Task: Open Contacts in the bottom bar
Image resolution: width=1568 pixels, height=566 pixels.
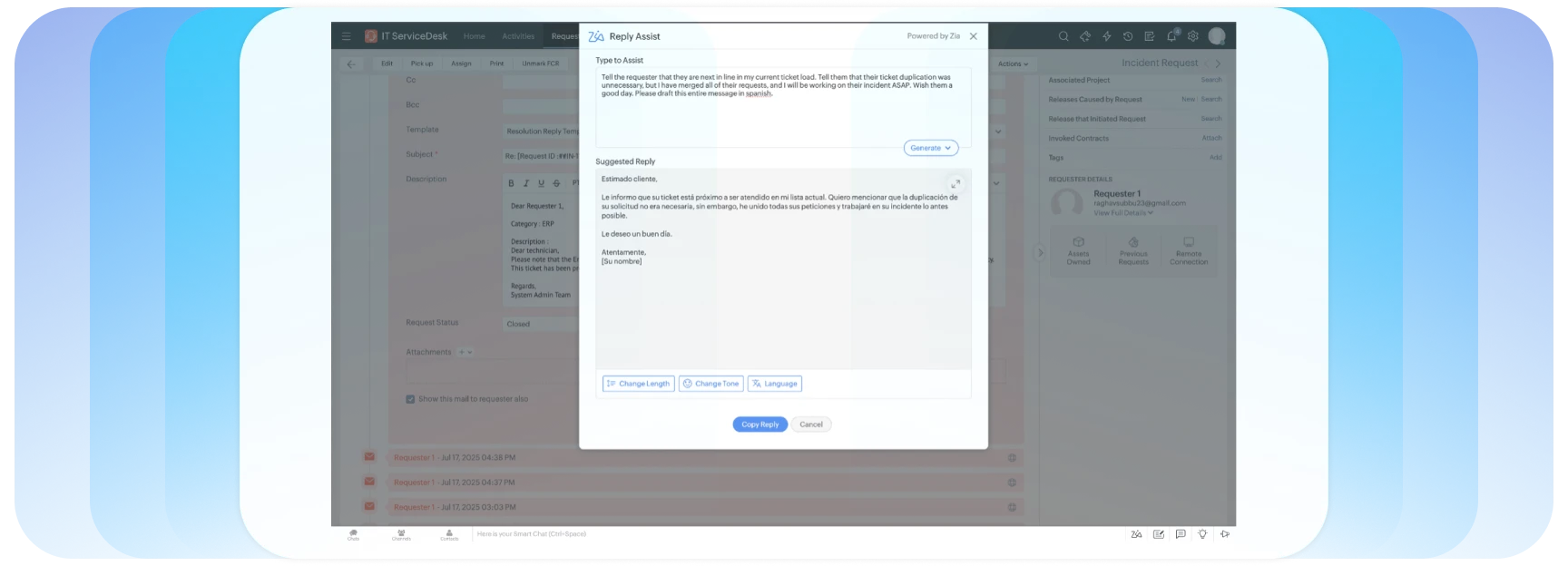Action: pos(449,534)
